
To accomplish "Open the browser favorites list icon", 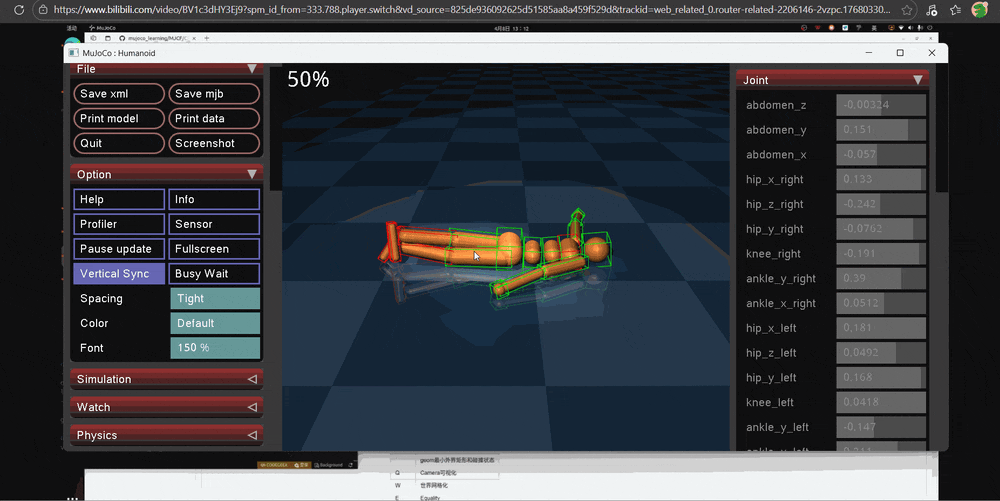I will pos(955,10).
